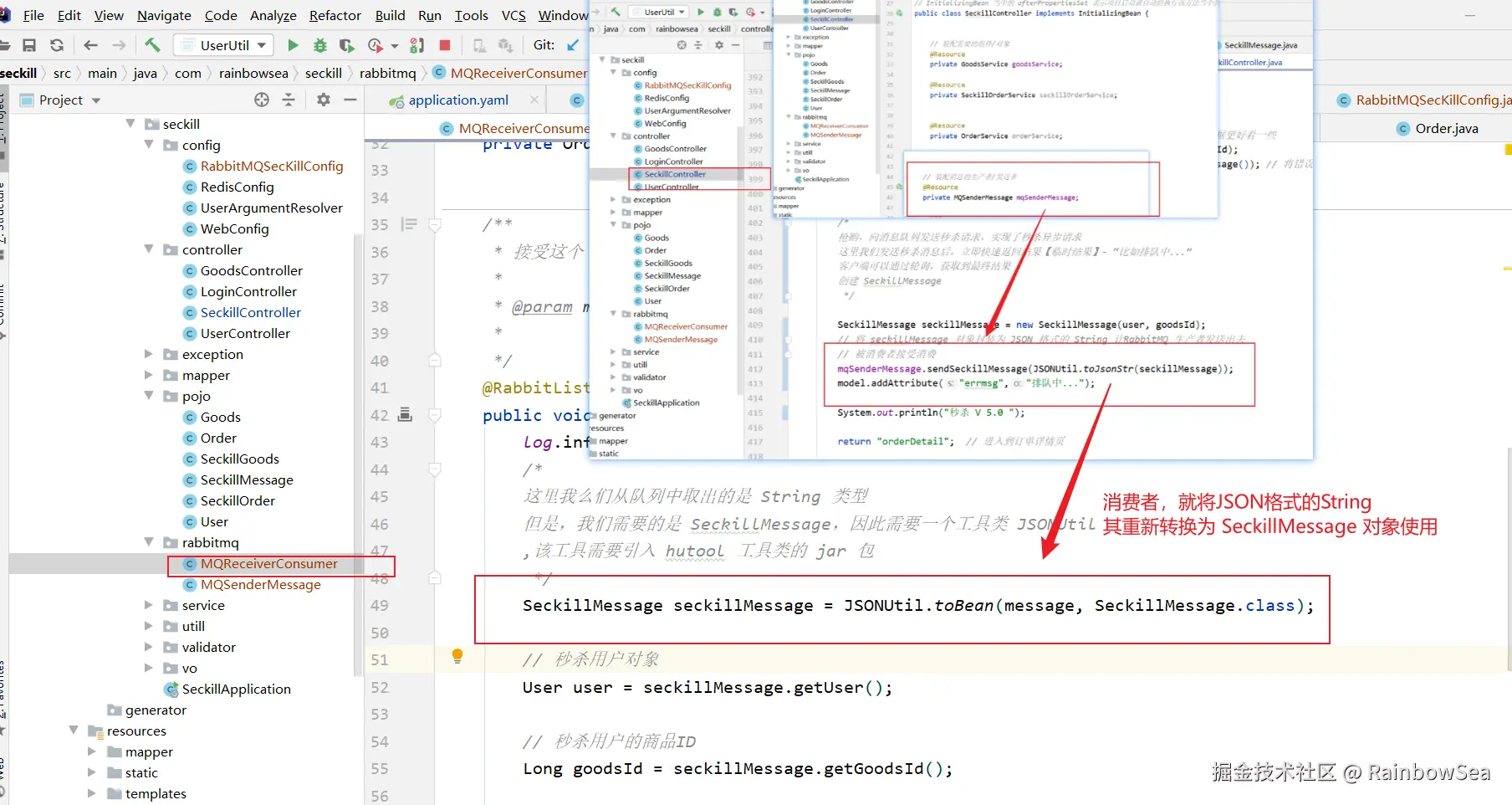Screen dimensions: 1512x805
Task: Click the class icon beside RedisConfig
Action: tap(190, 187)
